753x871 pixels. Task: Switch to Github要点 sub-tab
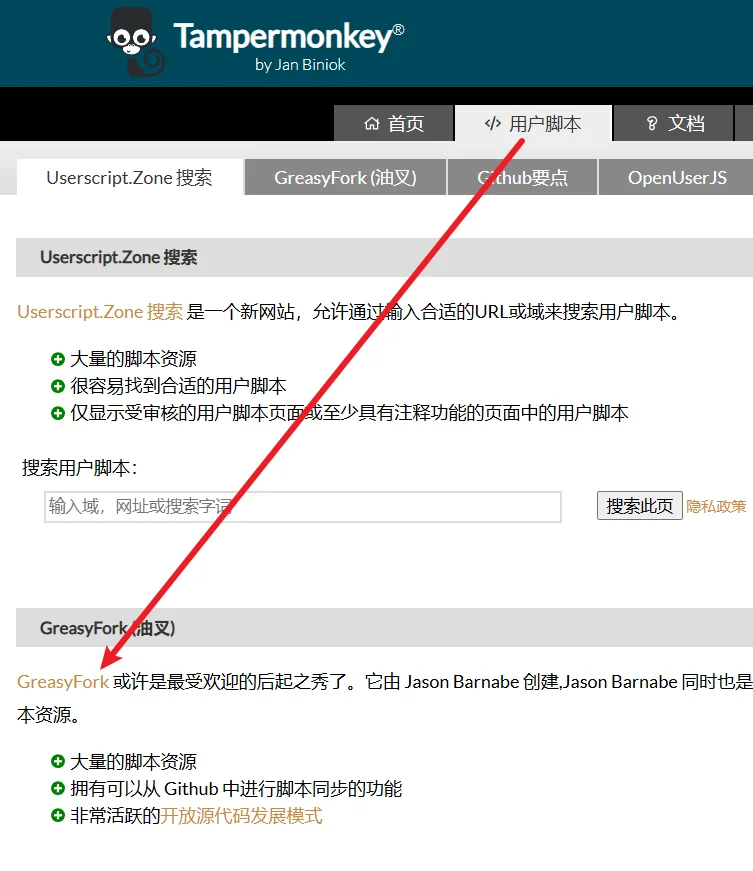[x=522, y=178]
